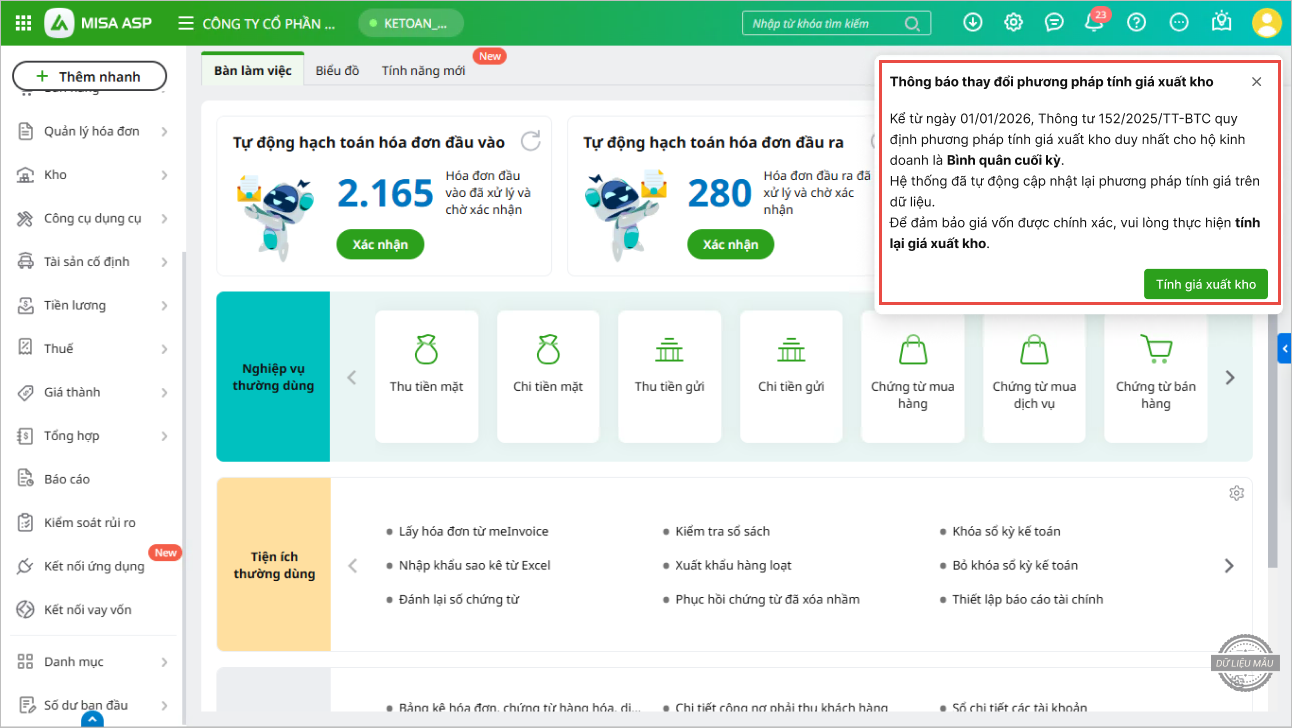Click the Tính giá xuất kho button
This screenshot has width=1292, height=728.
pos(1205,284)
